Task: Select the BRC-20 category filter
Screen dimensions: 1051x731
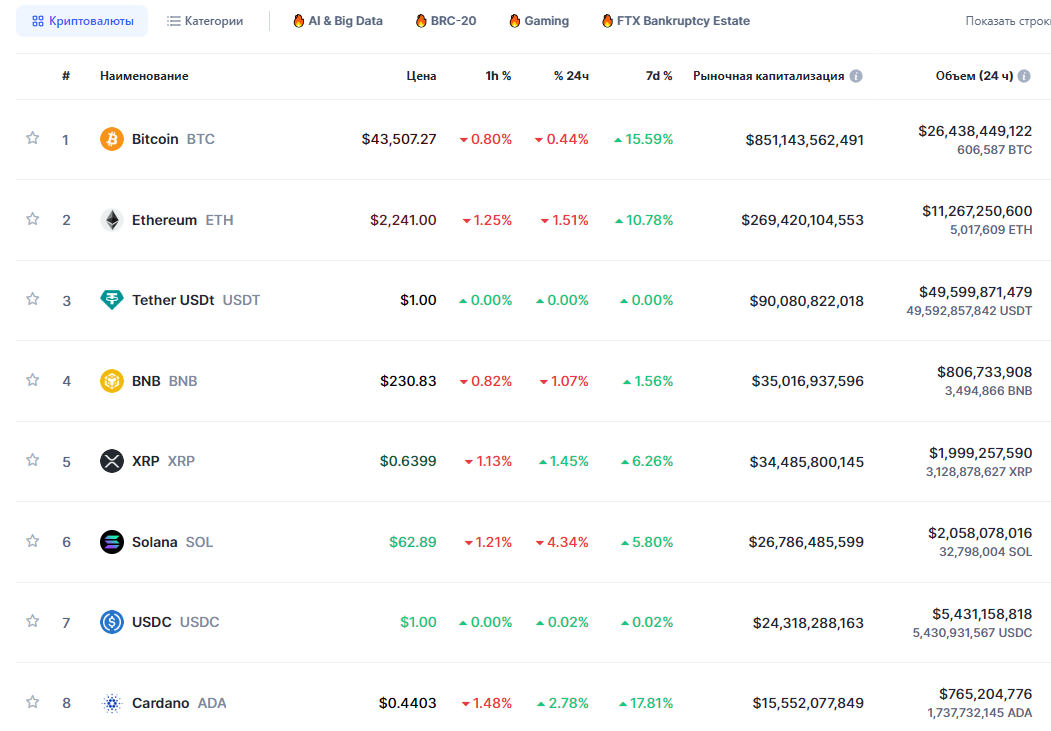Action: coord(446,21)
